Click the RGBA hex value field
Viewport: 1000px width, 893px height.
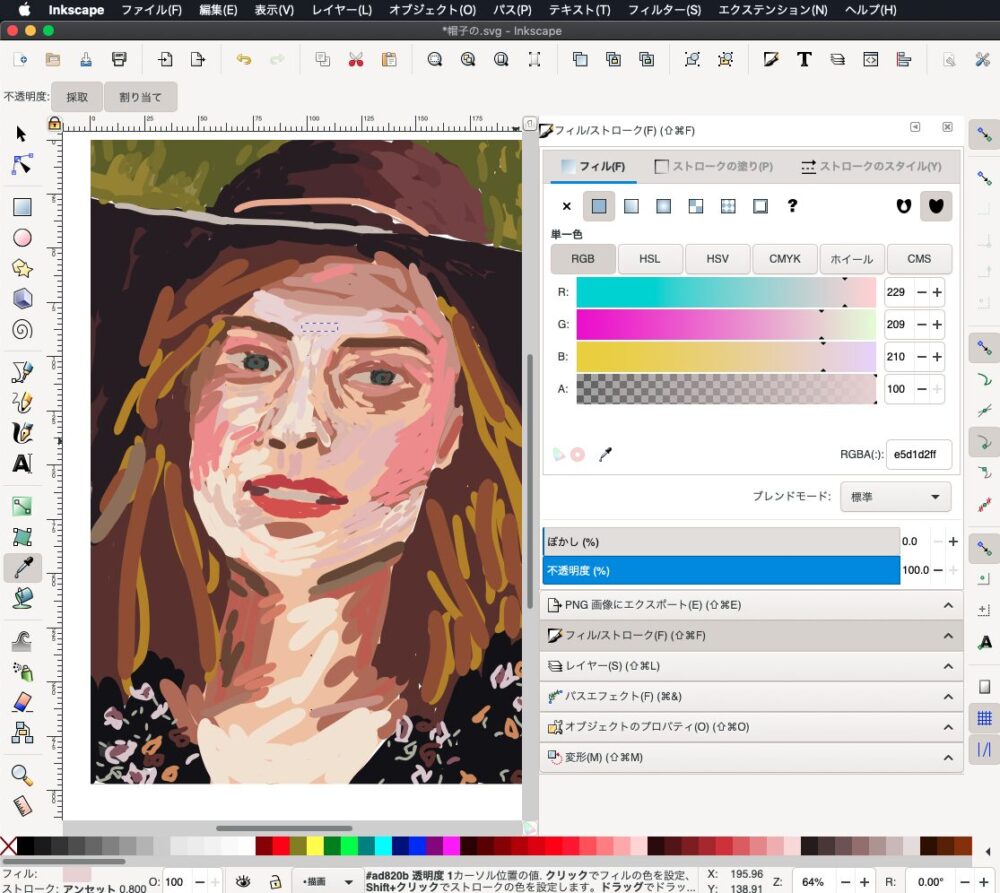tap(918, 454)
